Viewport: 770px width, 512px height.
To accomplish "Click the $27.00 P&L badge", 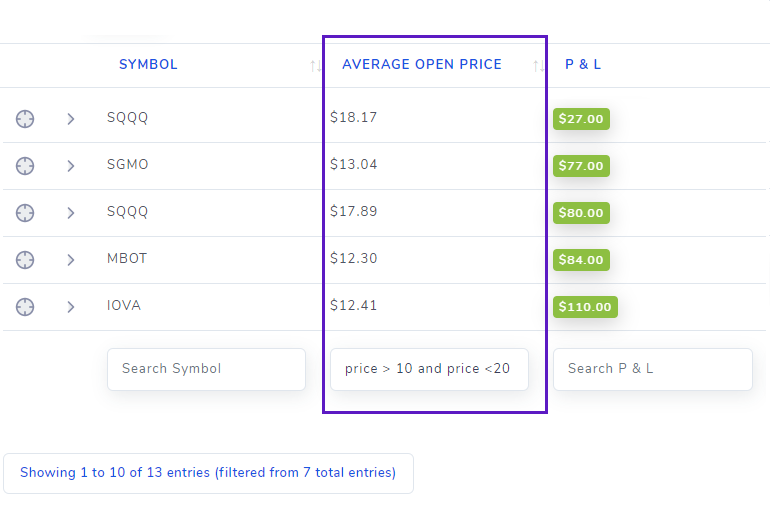I will click(581, 119).
